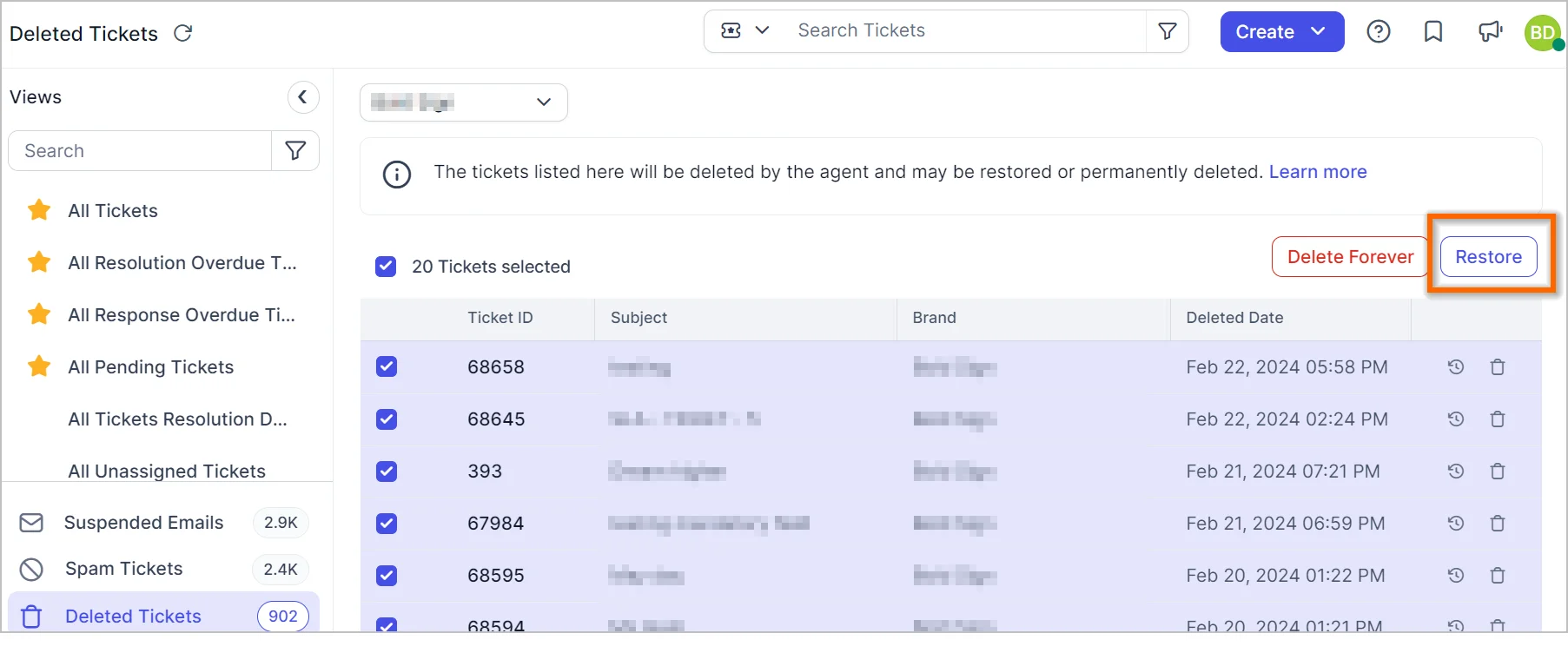
Task: Click the Restore button
Action: coord(1488,257)
